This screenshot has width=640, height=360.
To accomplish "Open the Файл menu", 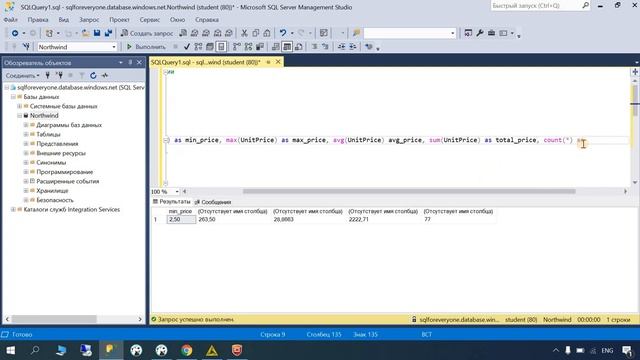I will click(x=11, y=20).
